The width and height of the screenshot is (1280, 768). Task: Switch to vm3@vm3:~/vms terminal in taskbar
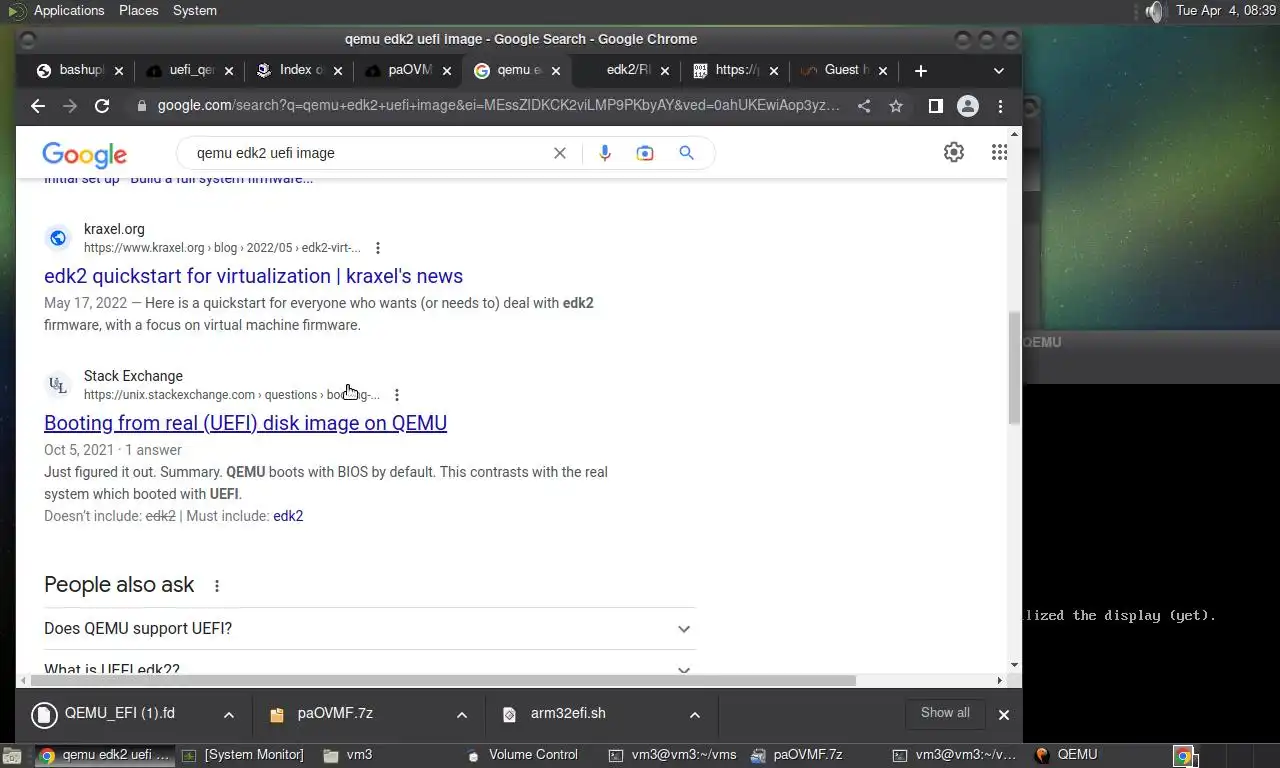click(673, 755)
